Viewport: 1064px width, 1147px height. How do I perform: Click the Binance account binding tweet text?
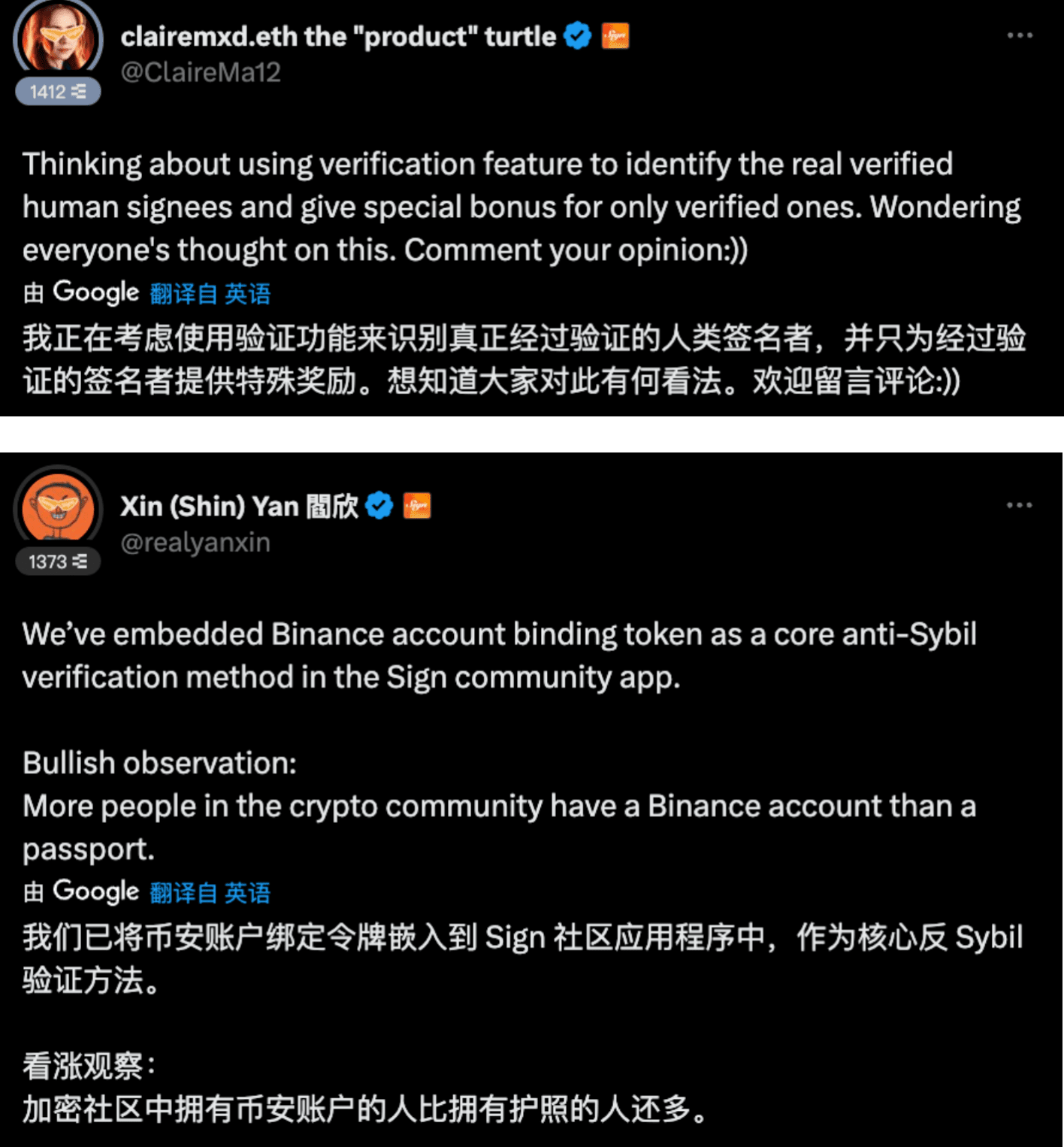(500, 655)
